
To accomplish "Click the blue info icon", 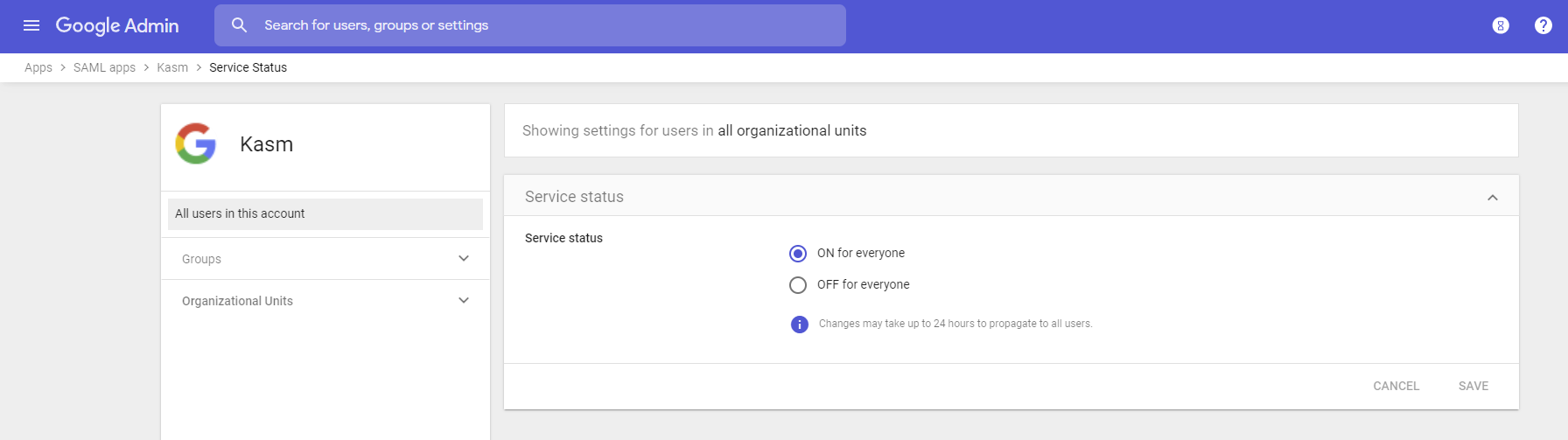I will tap(799, 325).
